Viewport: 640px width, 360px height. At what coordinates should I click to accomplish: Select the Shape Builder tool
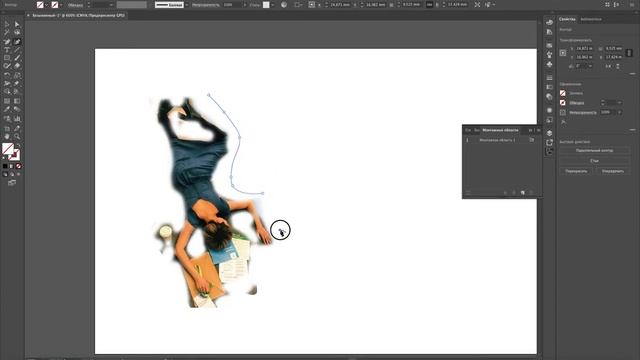coord(7,92)
